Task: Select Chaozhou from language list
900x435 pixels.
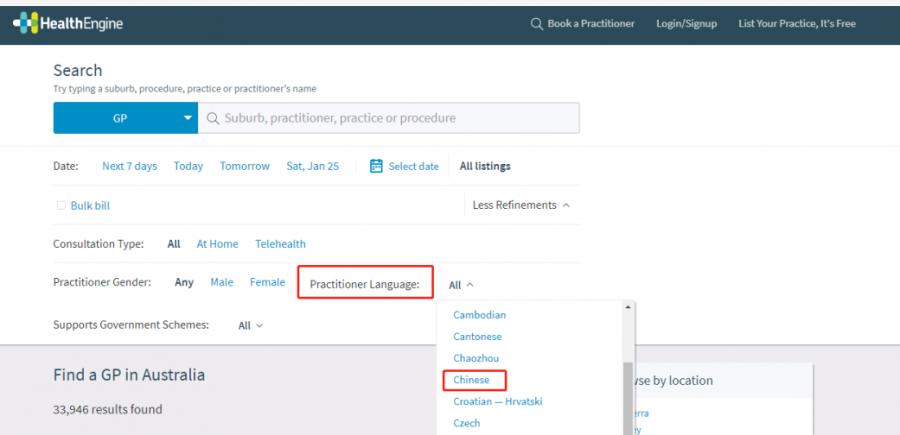Action: tap(476, 359)
